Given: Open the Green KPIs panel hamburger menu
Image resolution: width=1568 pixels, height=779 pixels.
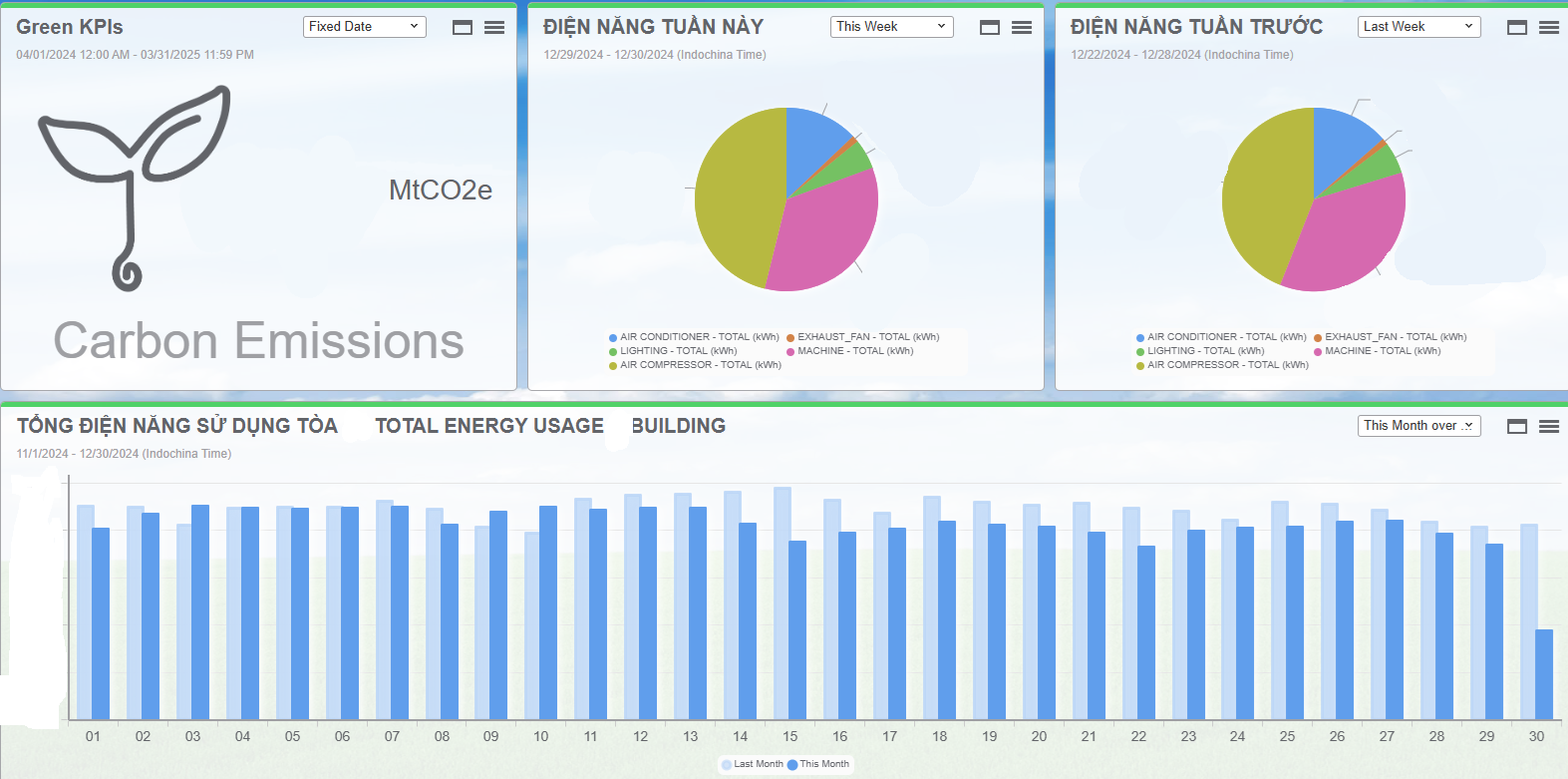Looking at the screenshot, I should tap(494, 28).
